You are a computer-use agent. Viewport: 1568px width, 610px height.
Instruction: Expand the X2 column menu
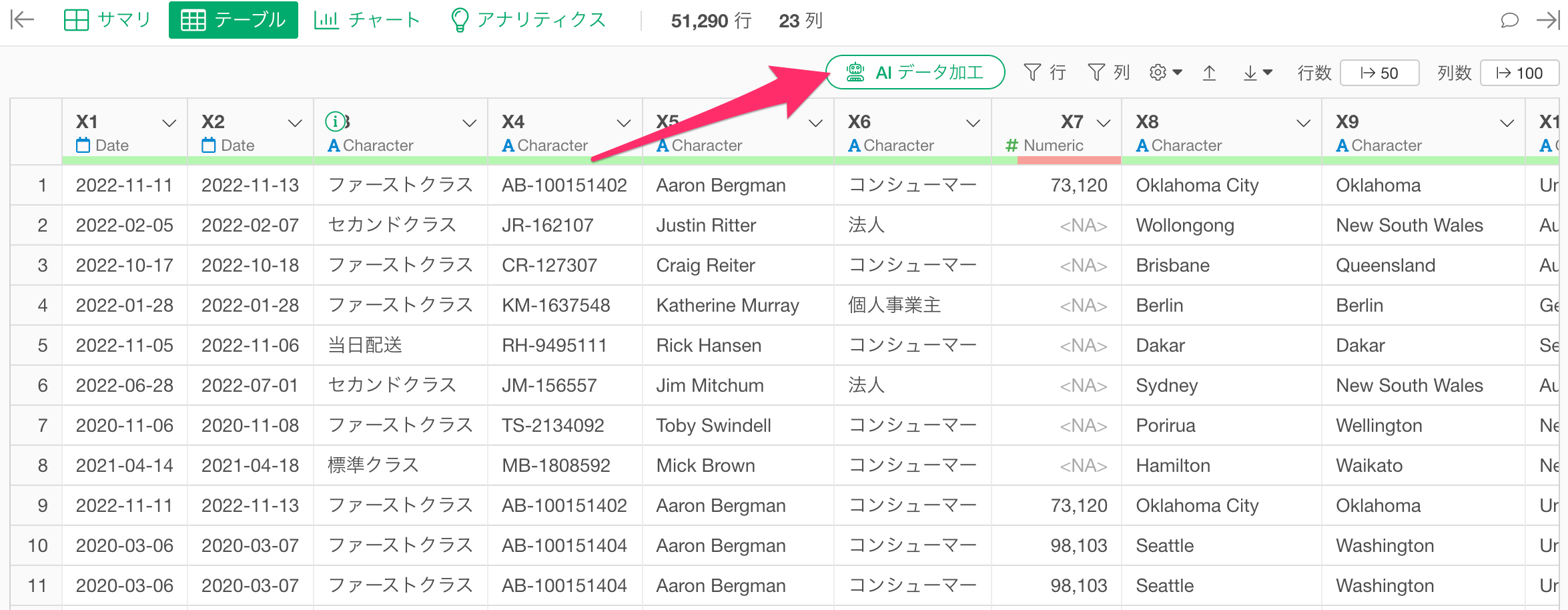(x=295, y=123)
